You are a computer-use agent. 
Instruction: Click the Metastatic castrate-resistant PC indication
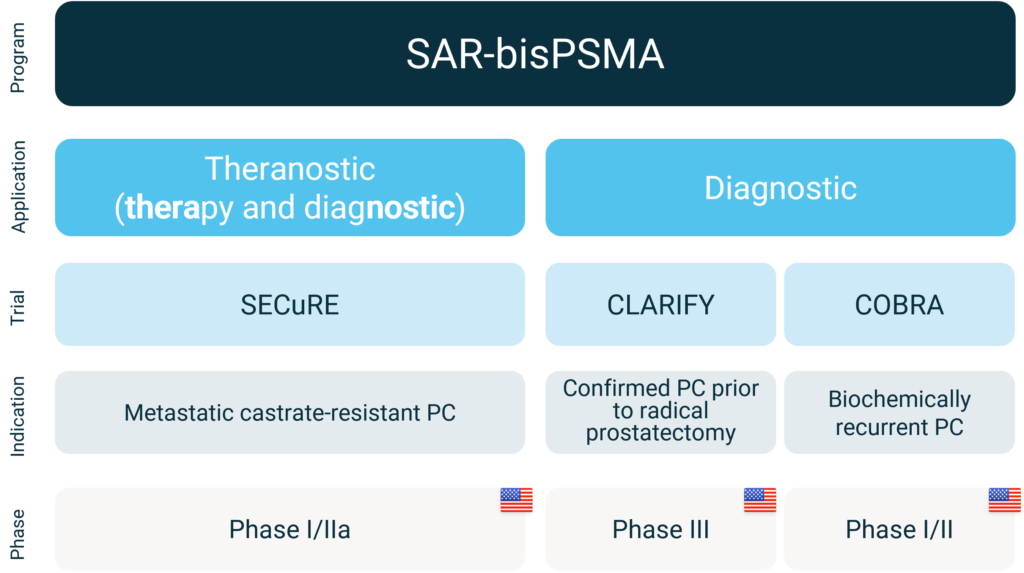point(290,412)
